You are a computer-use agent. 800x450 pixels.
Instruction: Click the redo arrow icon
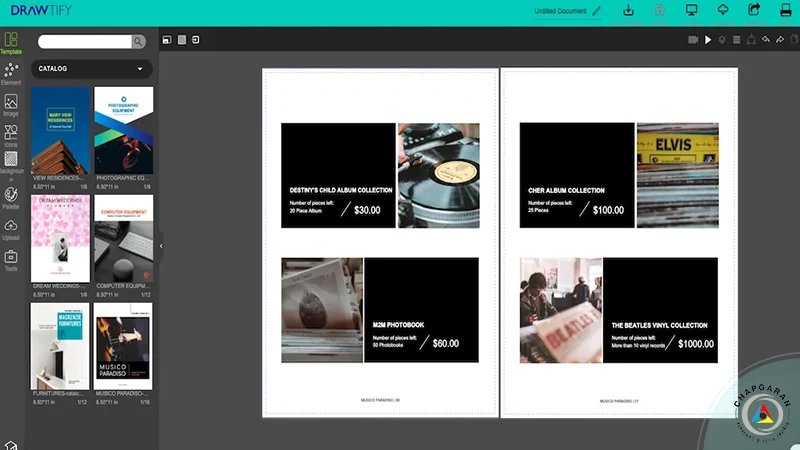point(780,39)
